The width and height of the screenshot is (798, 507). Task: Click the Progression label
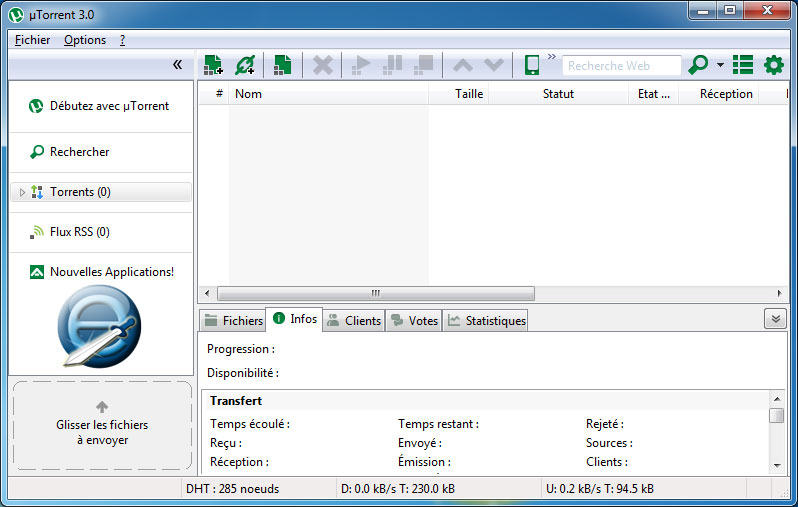(x=241, y=349)
